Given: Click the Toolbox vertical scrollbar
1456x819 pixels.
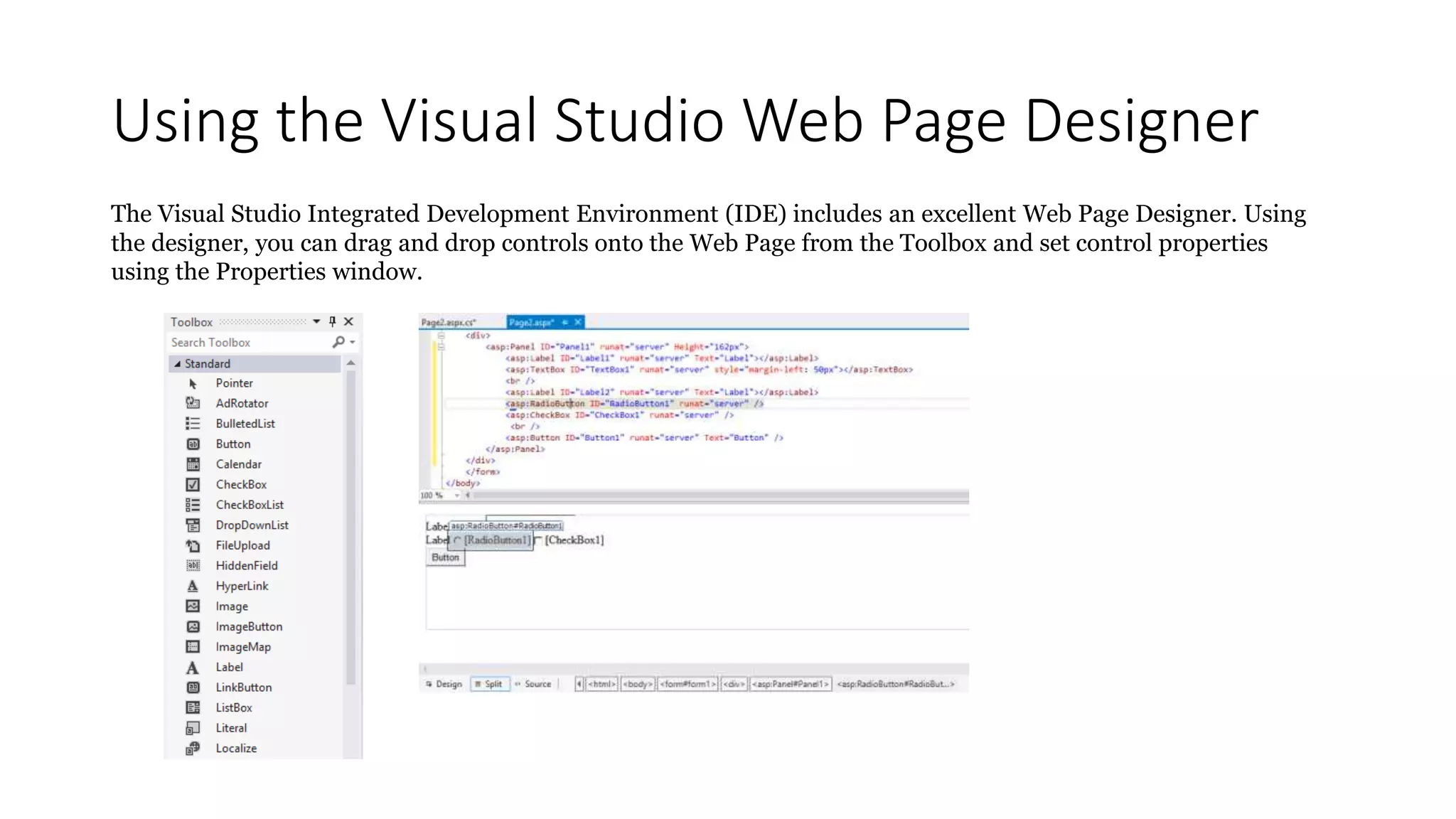Looking at the screenshot, I should (x=350, y=526).
